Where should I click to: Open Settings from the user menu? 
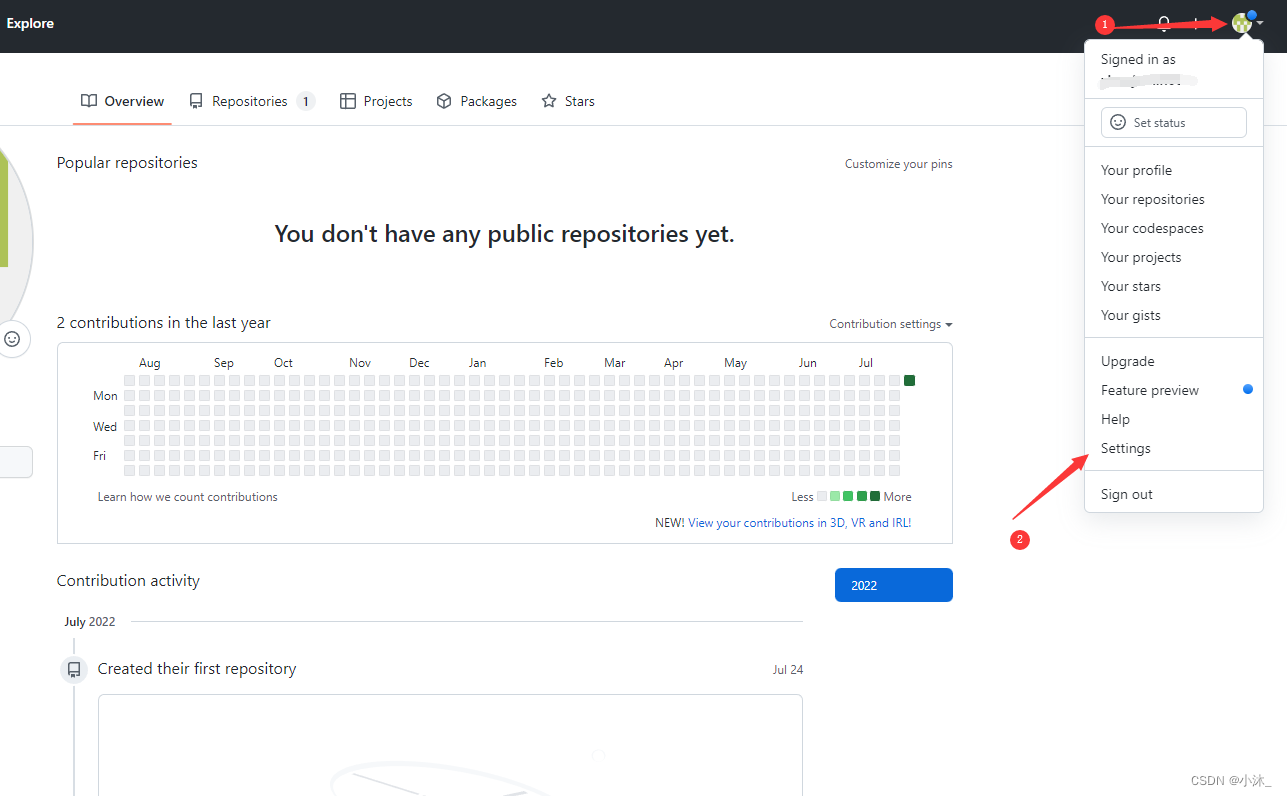click(1174, 448)
